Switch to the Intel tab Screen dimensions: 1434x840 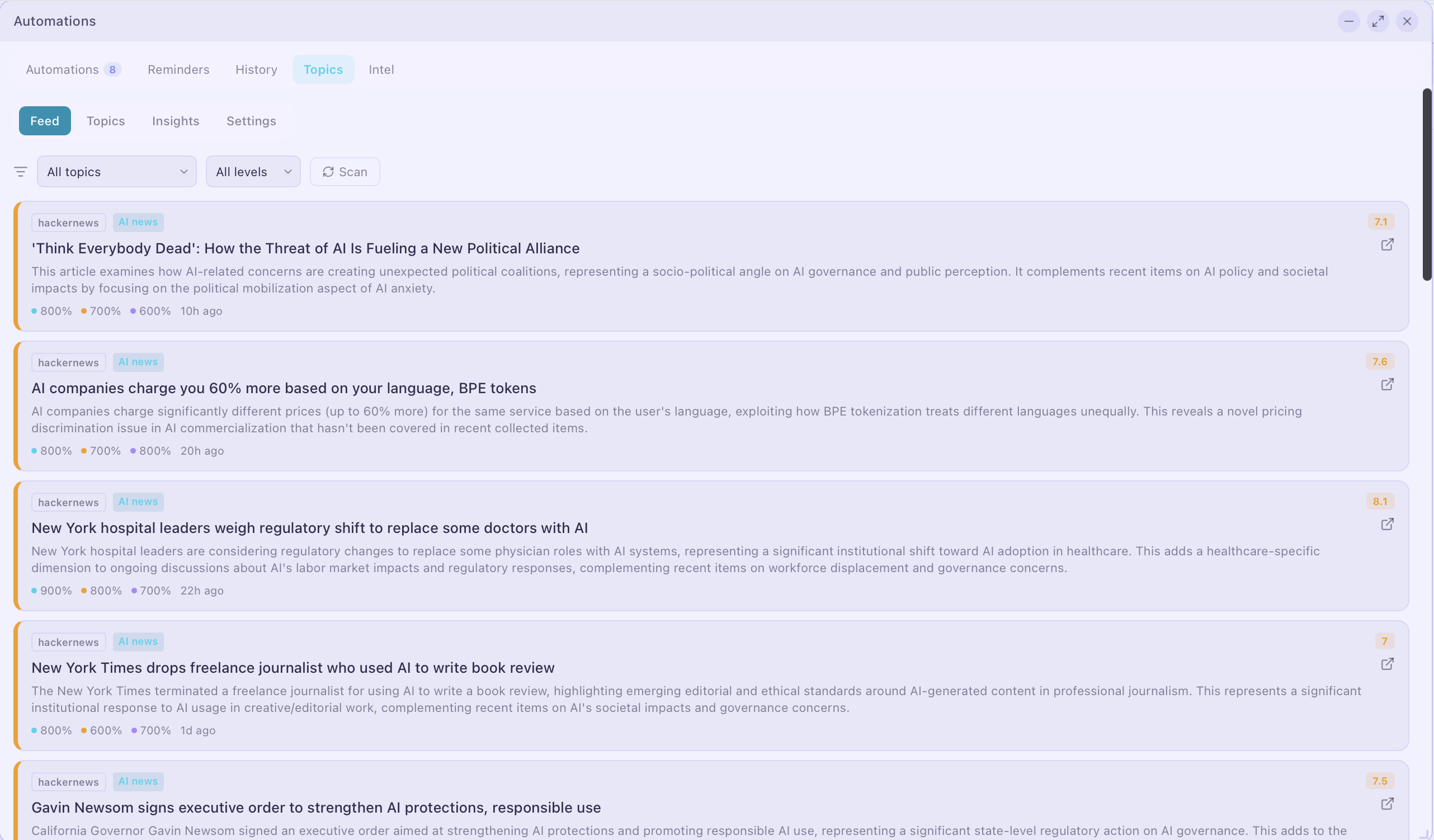pos(381,69)
